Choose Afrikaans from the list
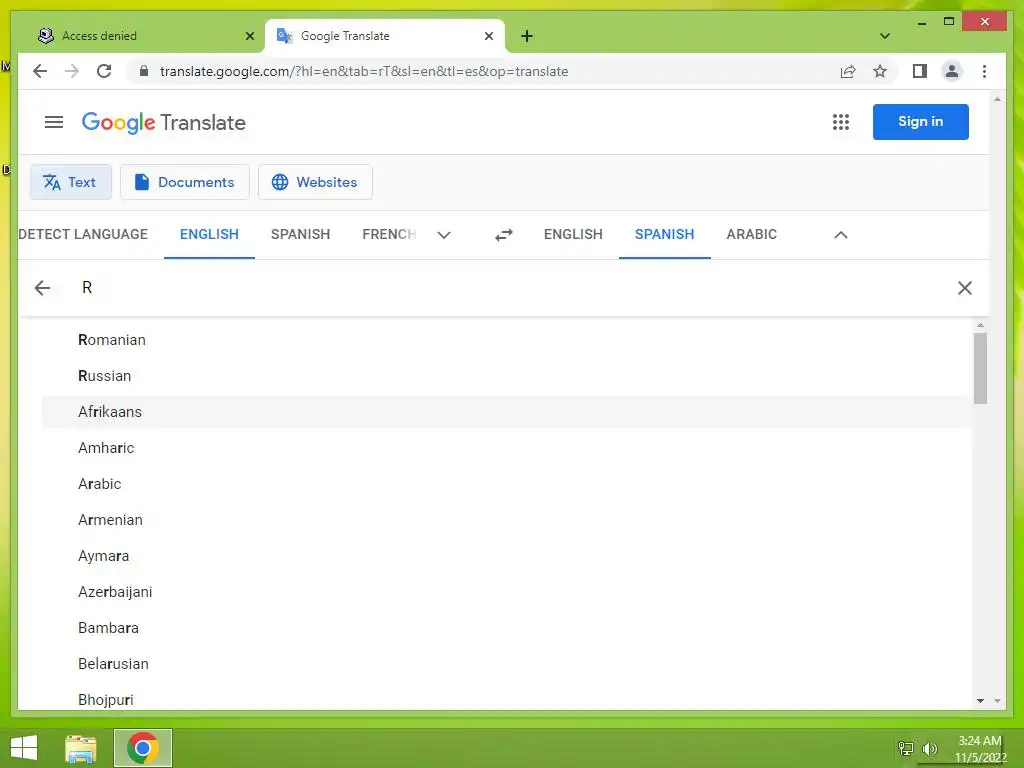The image size is (1024, 768). 507,412
